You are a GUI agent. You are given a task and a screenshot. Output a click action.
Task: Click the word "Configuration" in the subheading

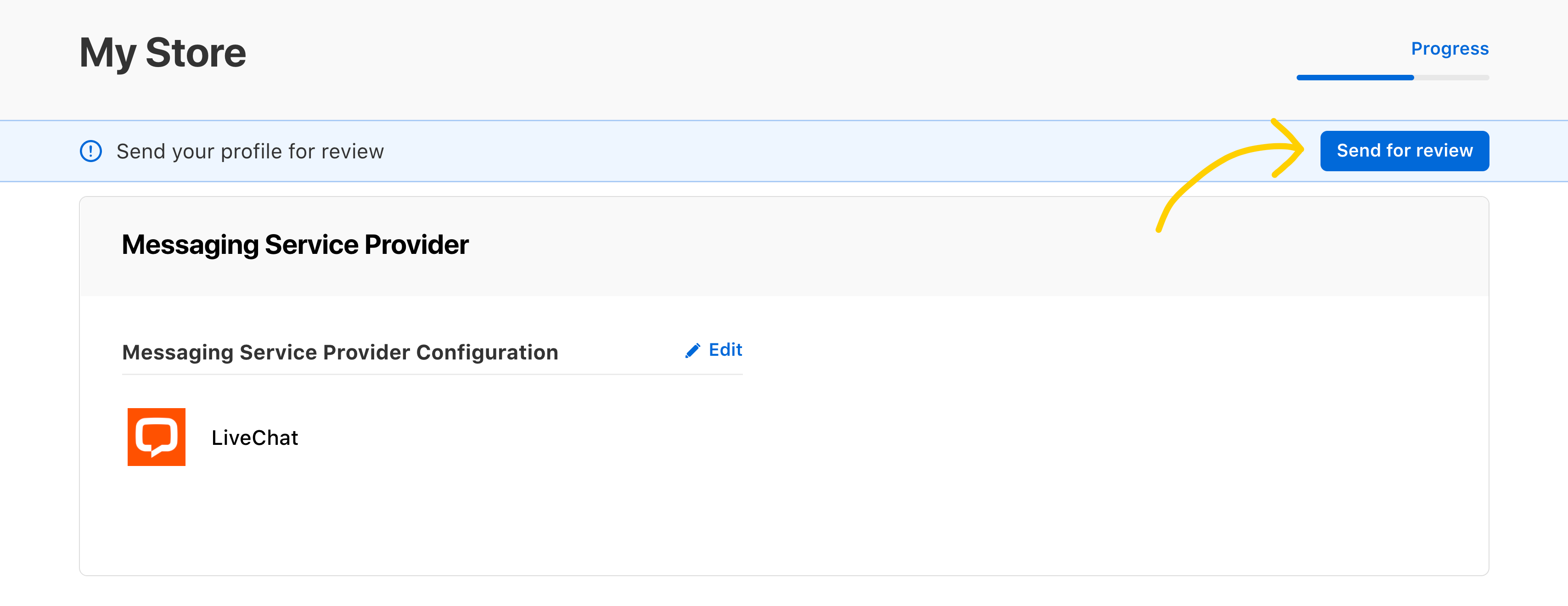point(487,352)
